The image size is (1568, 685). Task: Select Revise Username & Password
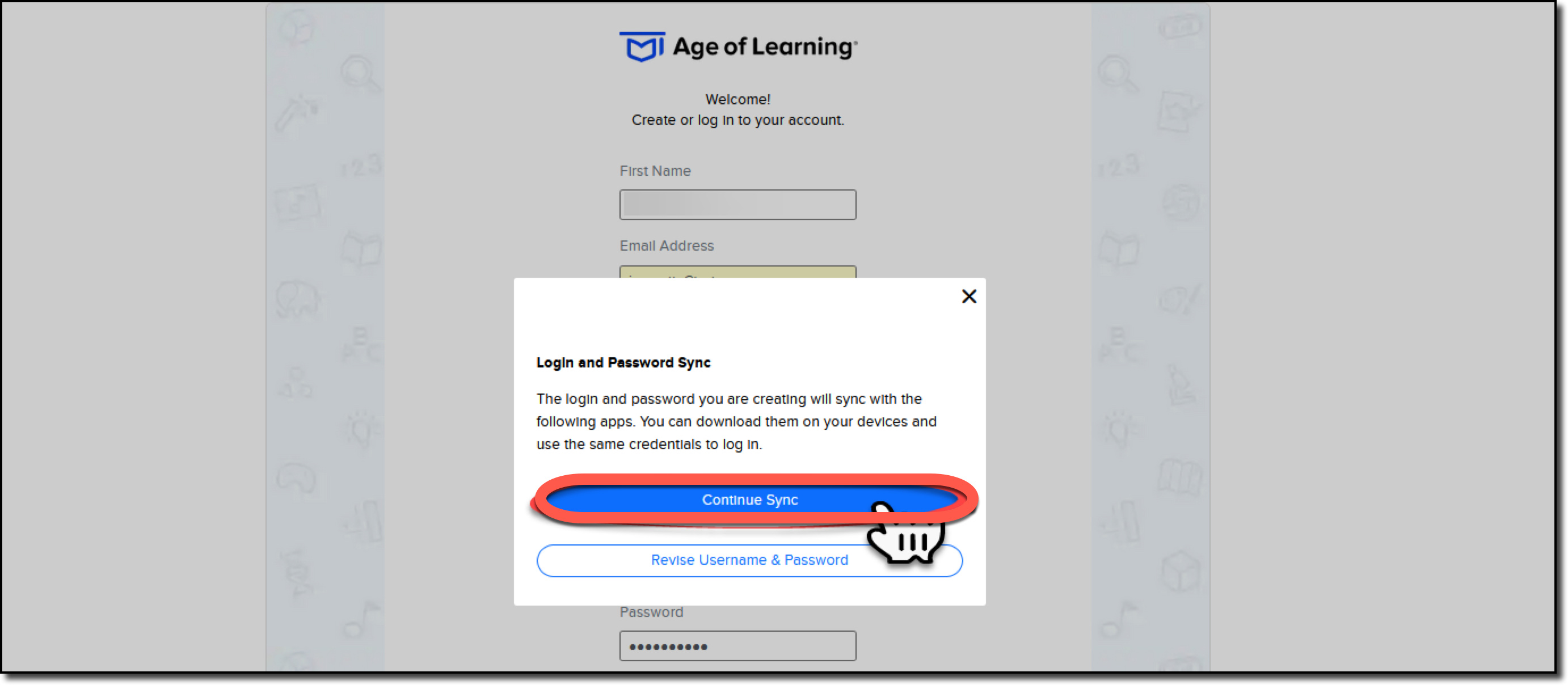pos(749,560)
